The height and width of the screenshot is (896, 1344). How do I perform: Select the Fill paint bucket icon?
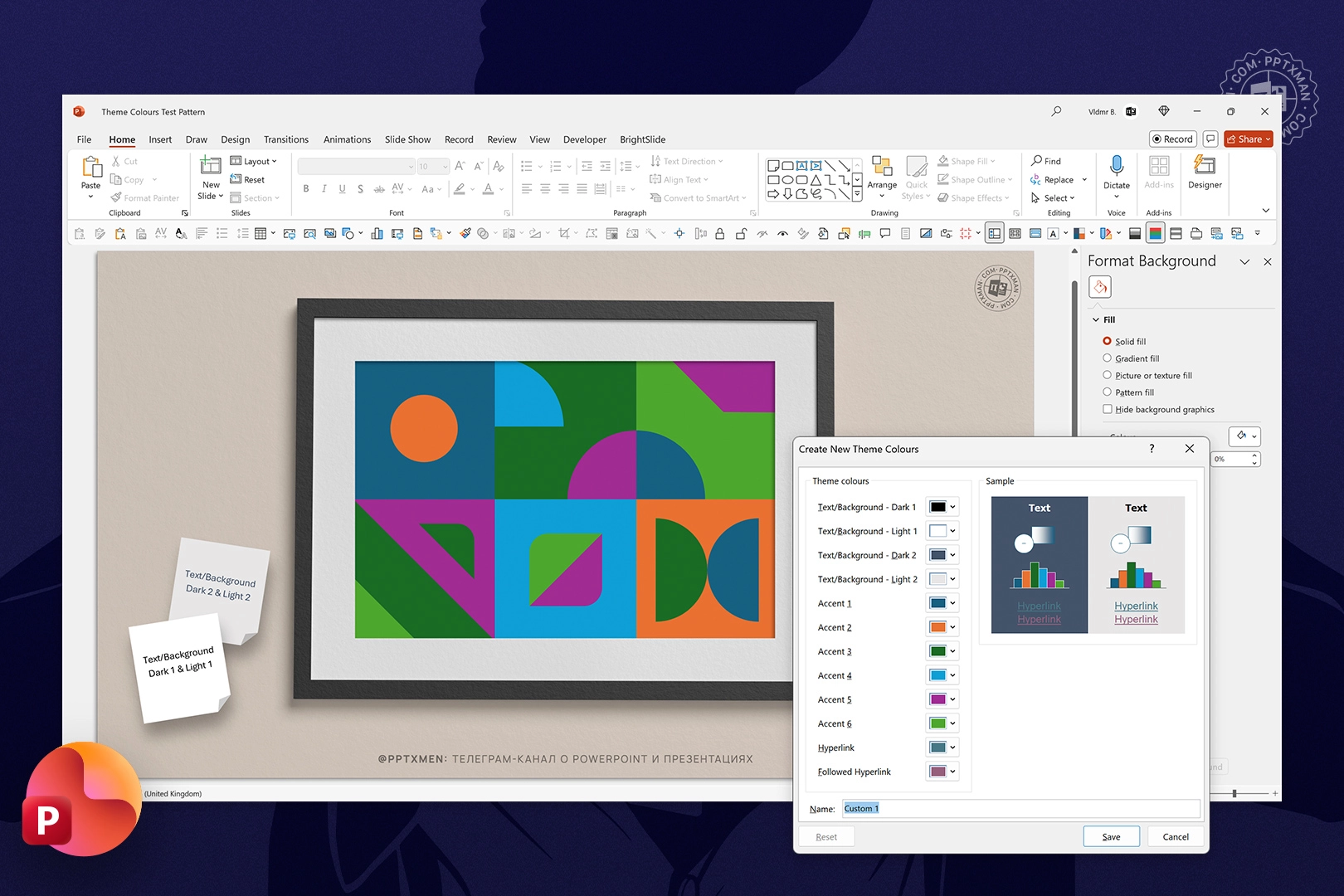pyautogui.click(x=1100, y=287)
